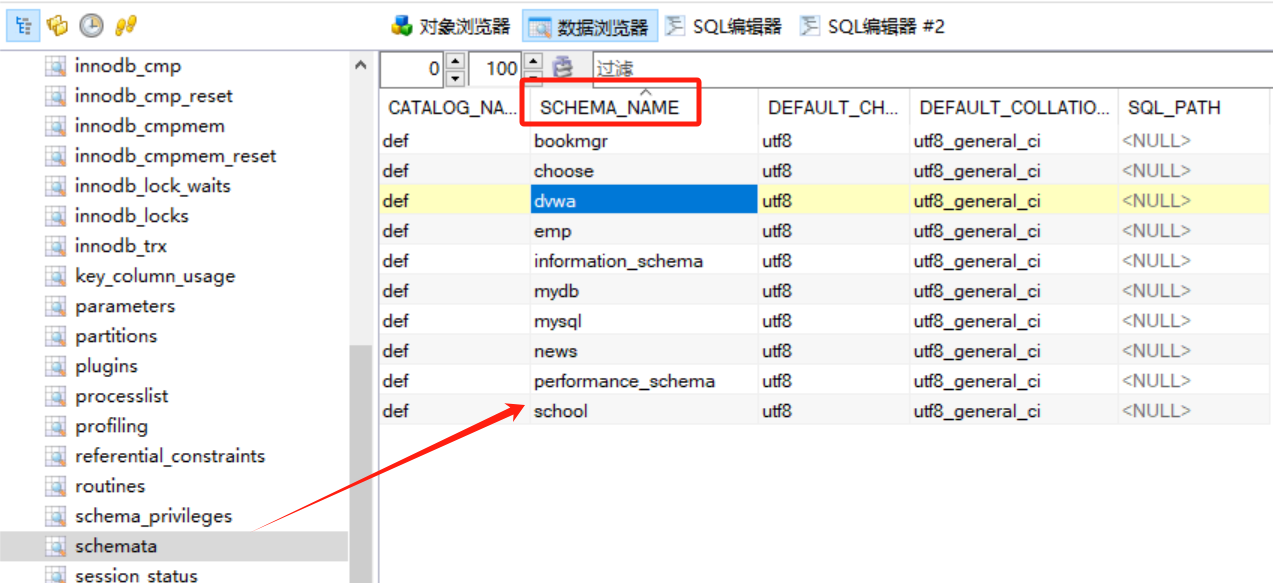
Task: Select the processlist table
Action: point(121,396)
